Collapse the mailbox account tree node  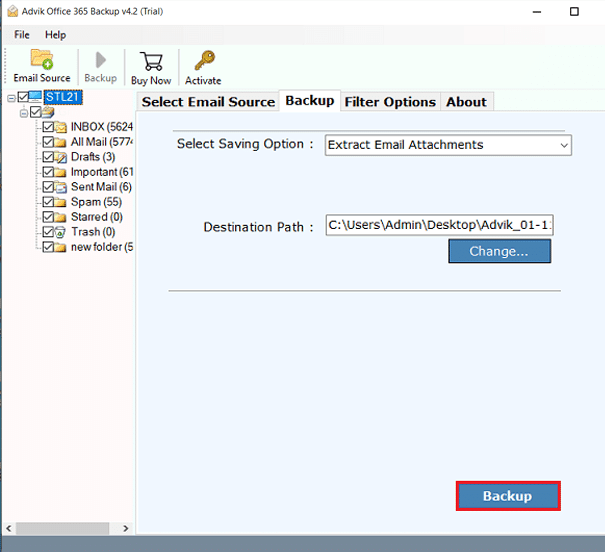[x=24, y=113]
